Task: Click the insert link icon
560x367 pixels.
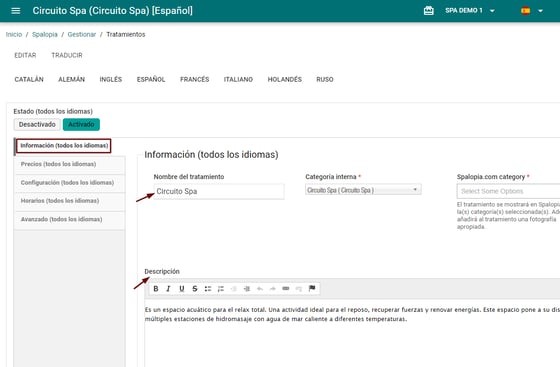Action: click(286, 288)
